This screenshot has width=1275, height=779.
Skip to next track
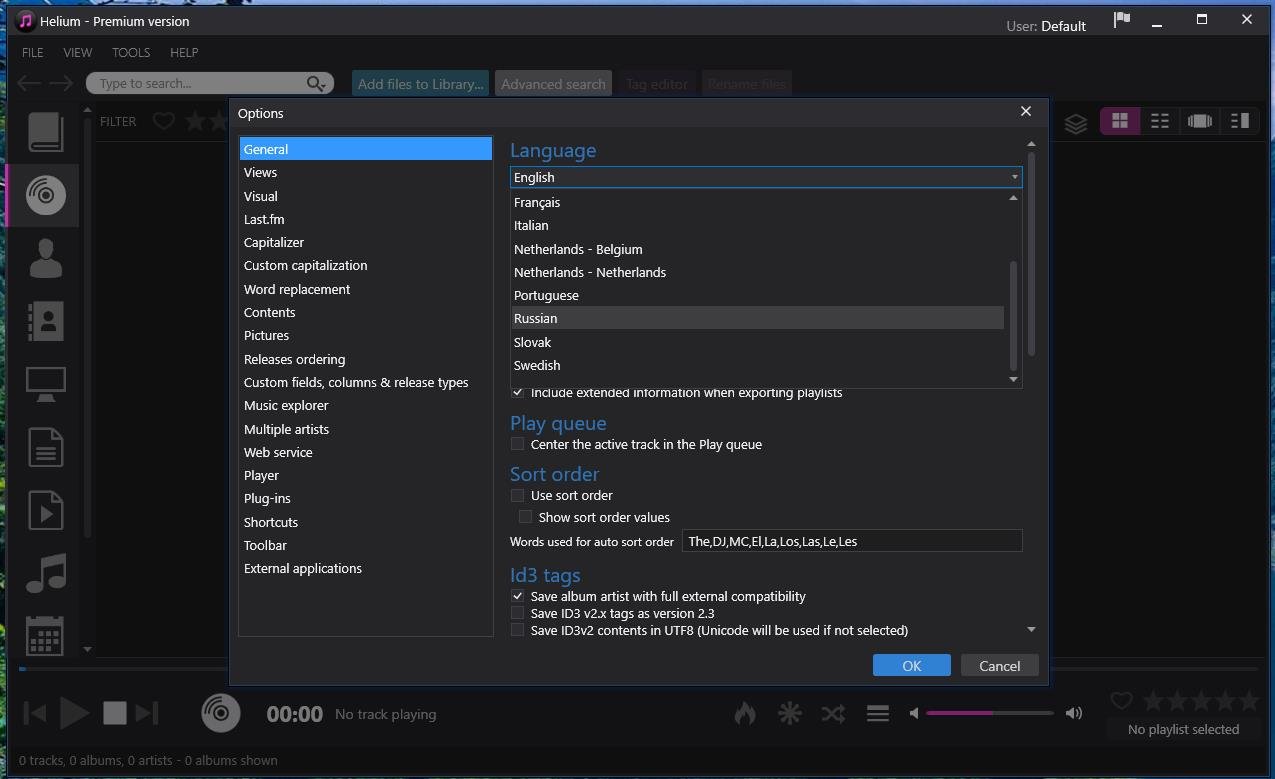[x=147, y=713]
